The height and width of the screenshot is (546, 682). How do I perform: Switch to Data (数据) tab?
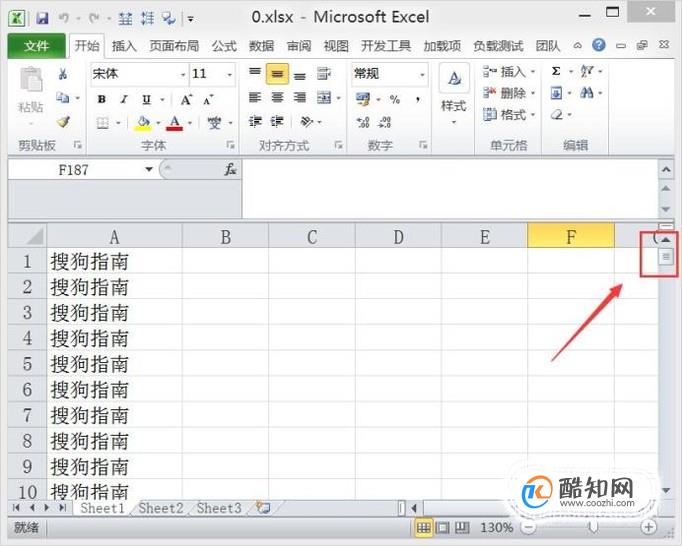pos(261,46)
